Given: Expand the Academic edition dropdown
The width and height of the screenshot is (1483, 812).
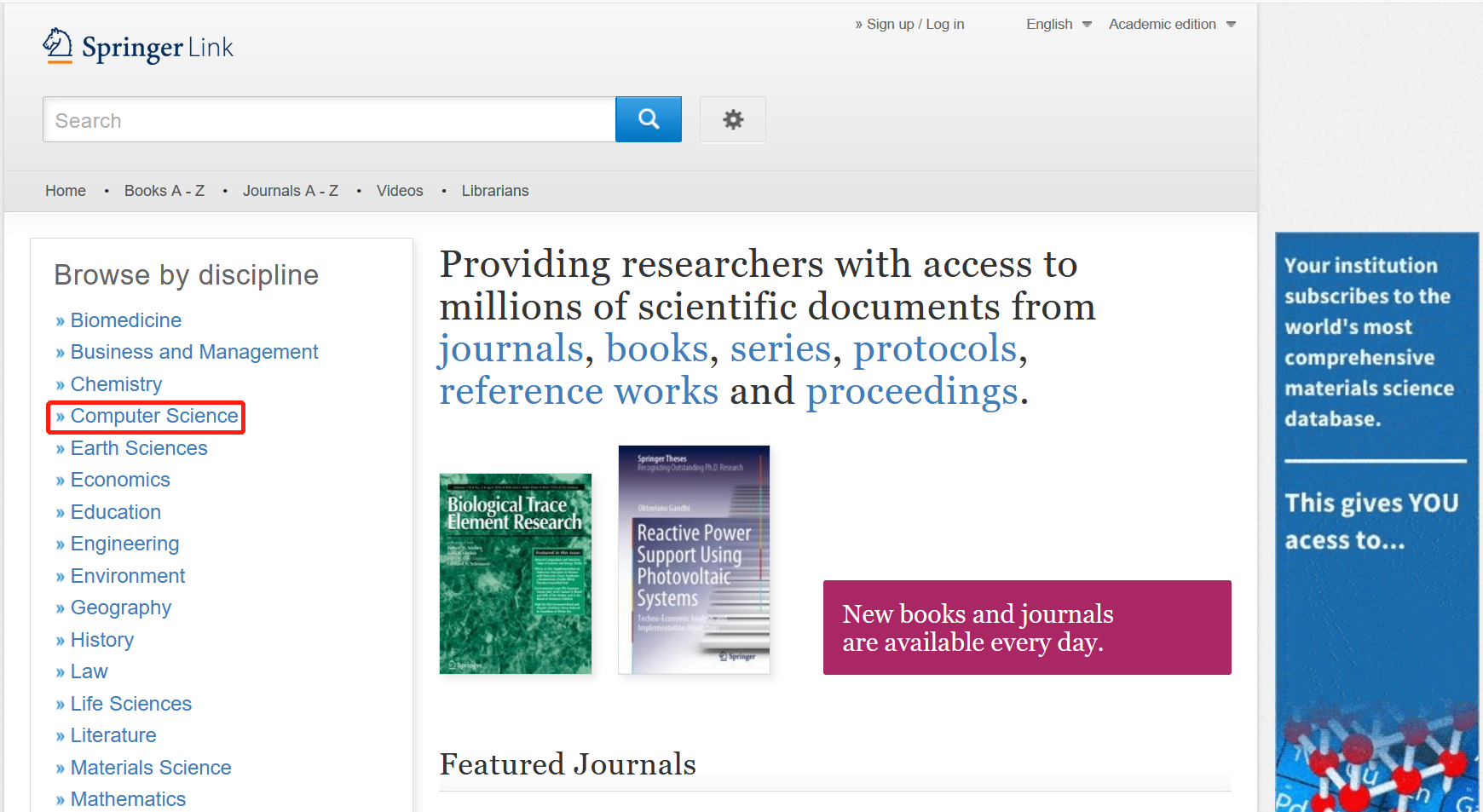Looking at the screenshot, I should (1172, 24).
